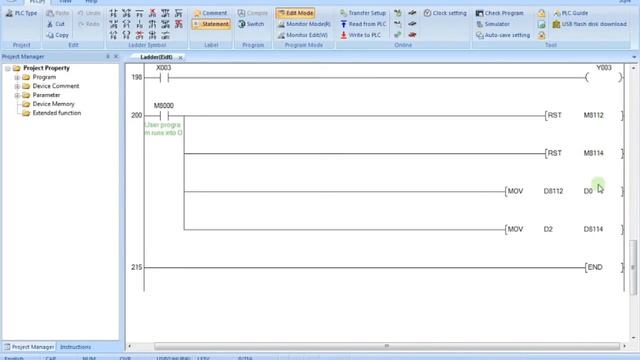Screen dimensions: 640x360
Task: Select the Ladder(Edit) document tab
Action: click(x=156, y=57)
